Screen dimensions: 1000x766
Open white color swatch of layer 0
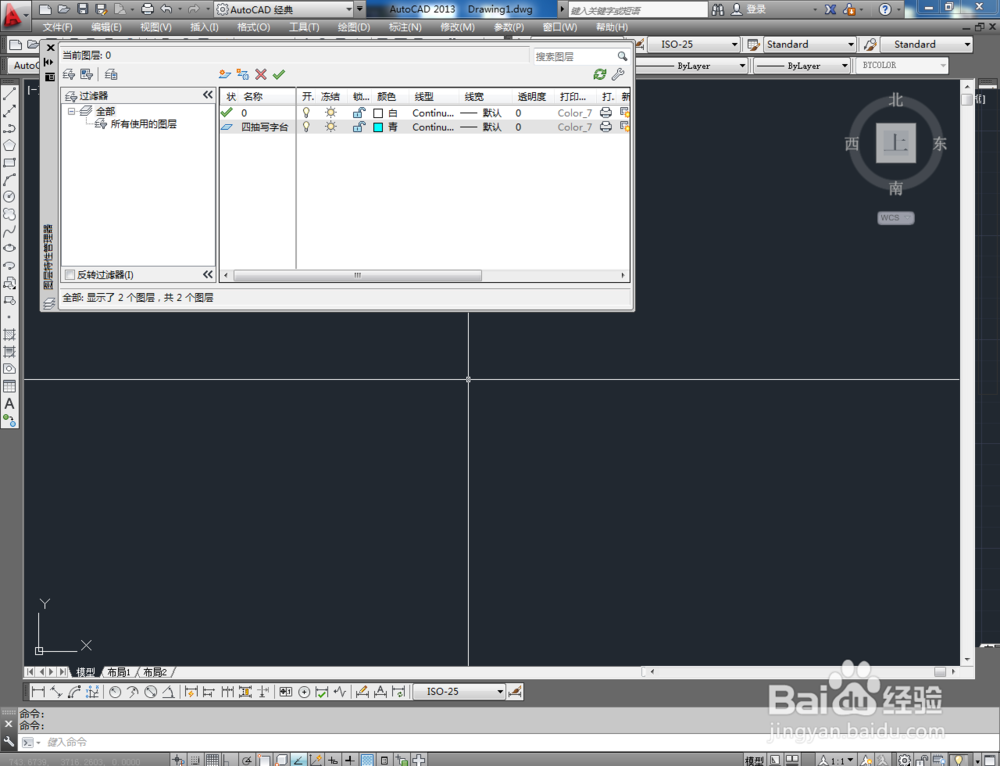(x=378, y=113)
